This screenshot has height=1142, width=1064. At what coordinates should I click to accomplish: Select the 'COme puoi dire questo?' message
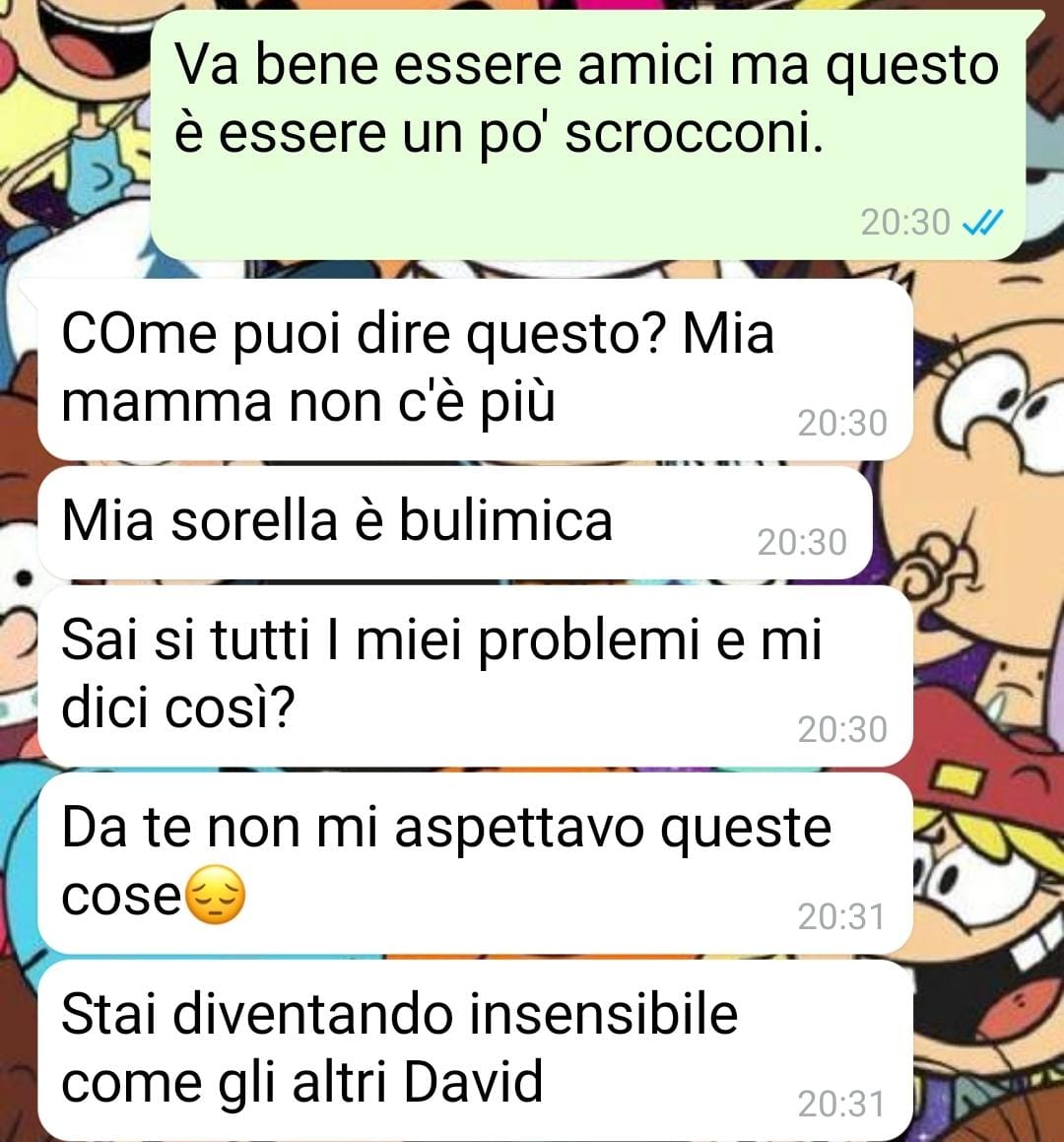pos(475,369)
